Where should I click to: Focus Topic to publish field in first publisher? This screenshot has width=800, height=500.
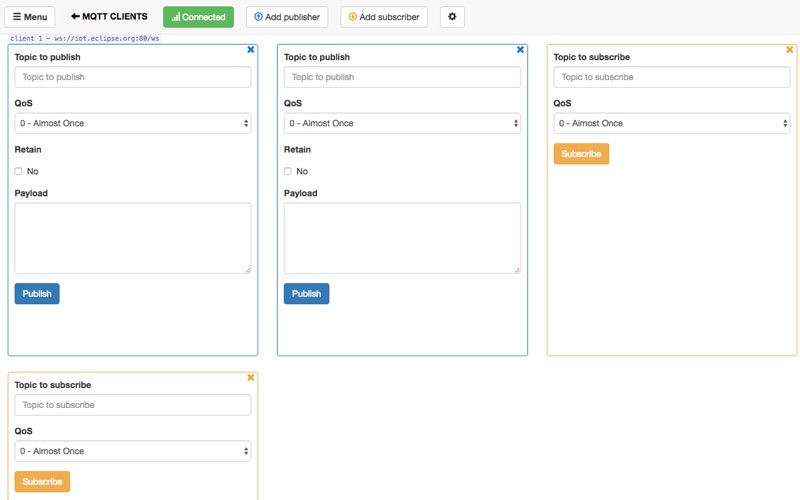133,77
